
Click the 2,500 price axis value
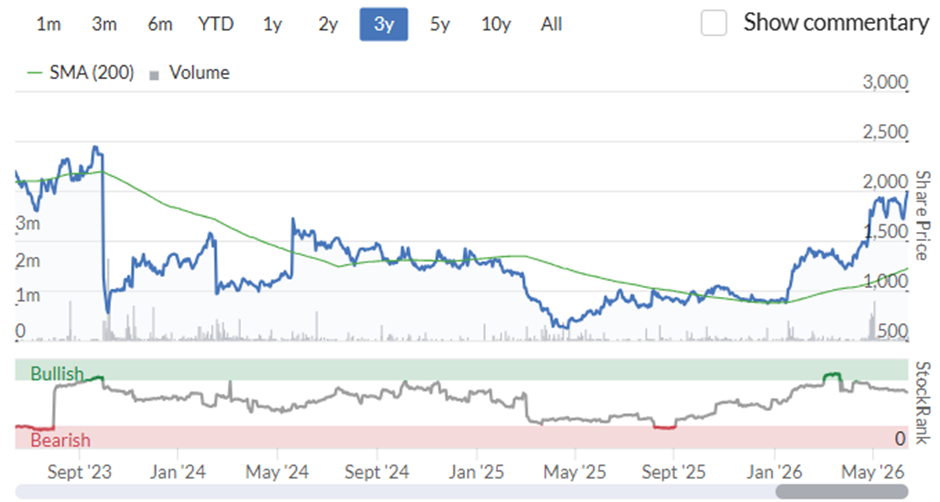(885, 131)
